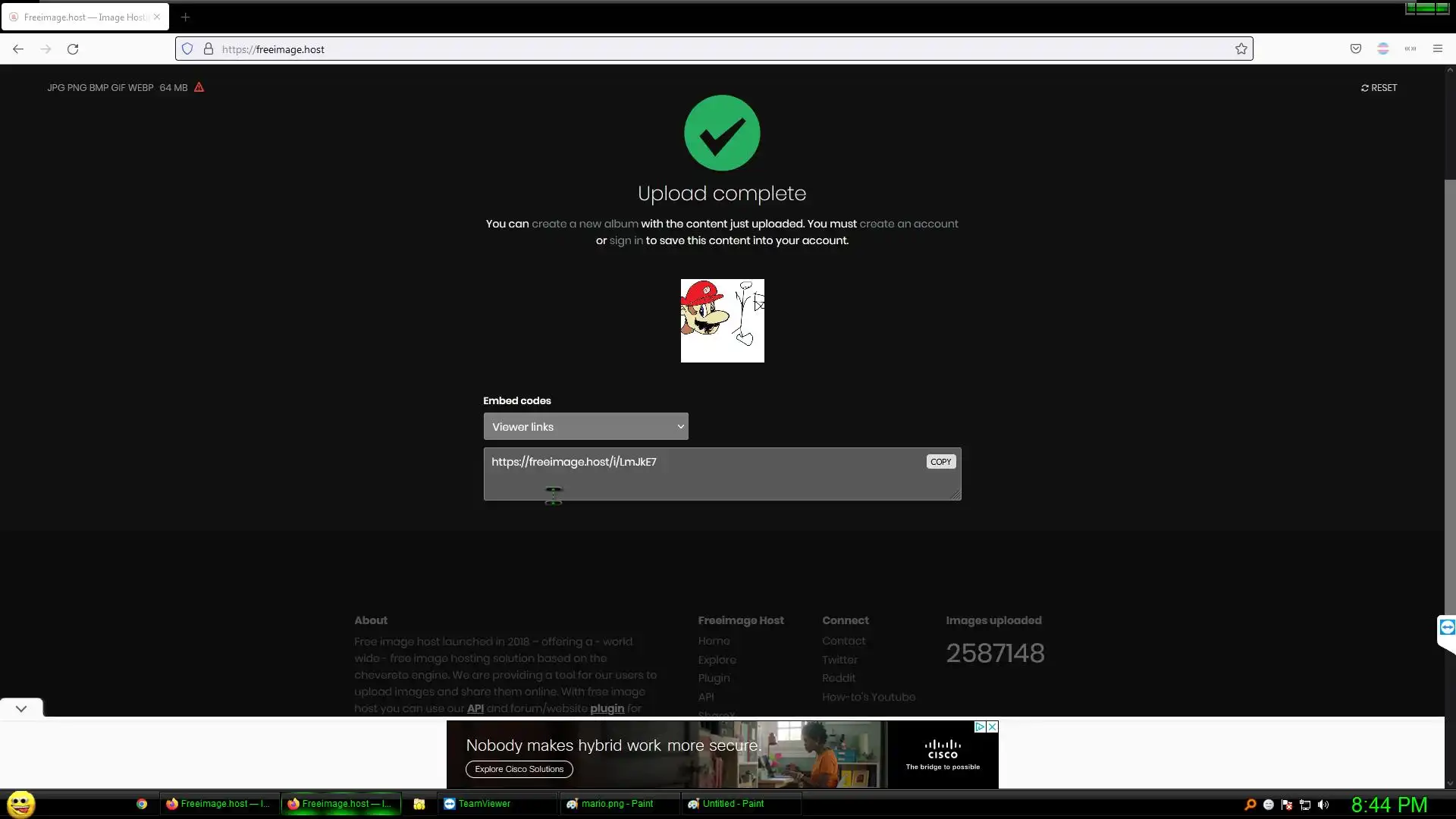Open the Viewer links dropdown
The image size is (1456, 819).
tap(585, 427)
